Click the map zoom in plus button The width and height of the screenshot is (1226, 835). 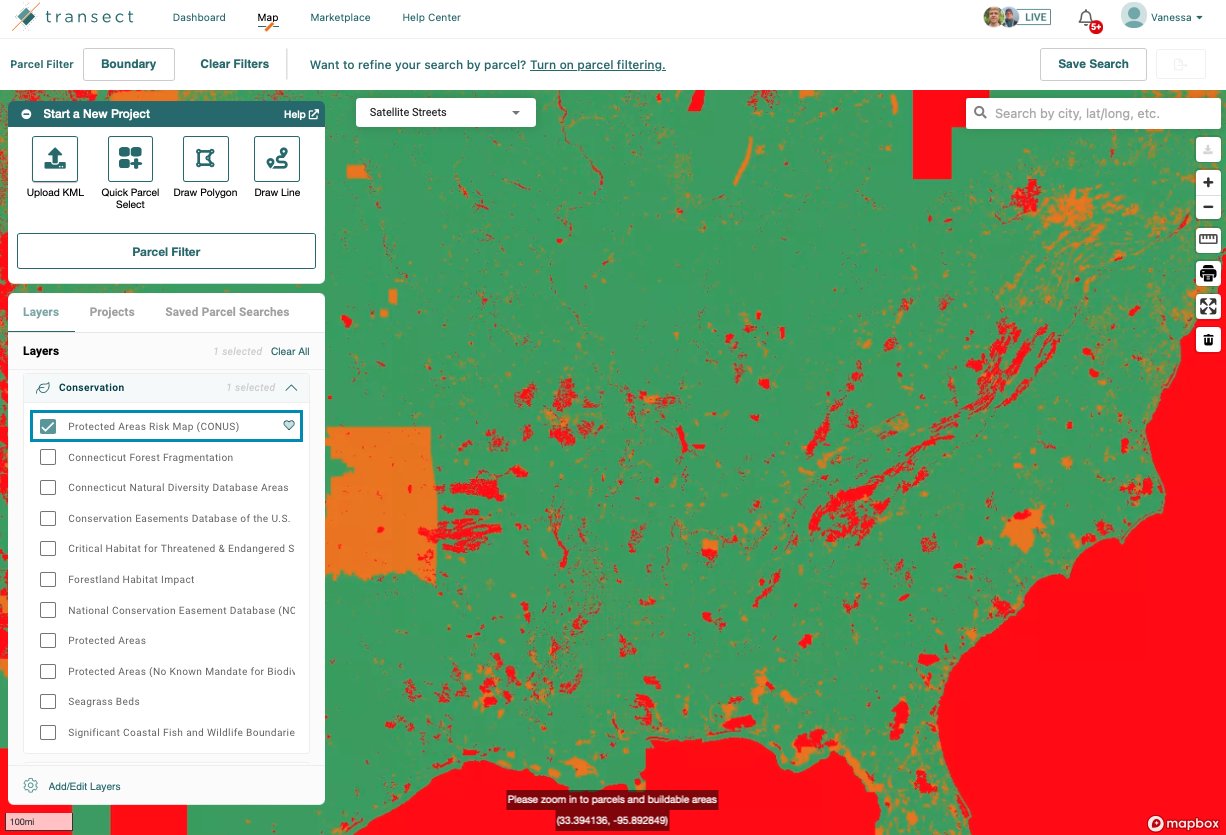[1208, 183]
